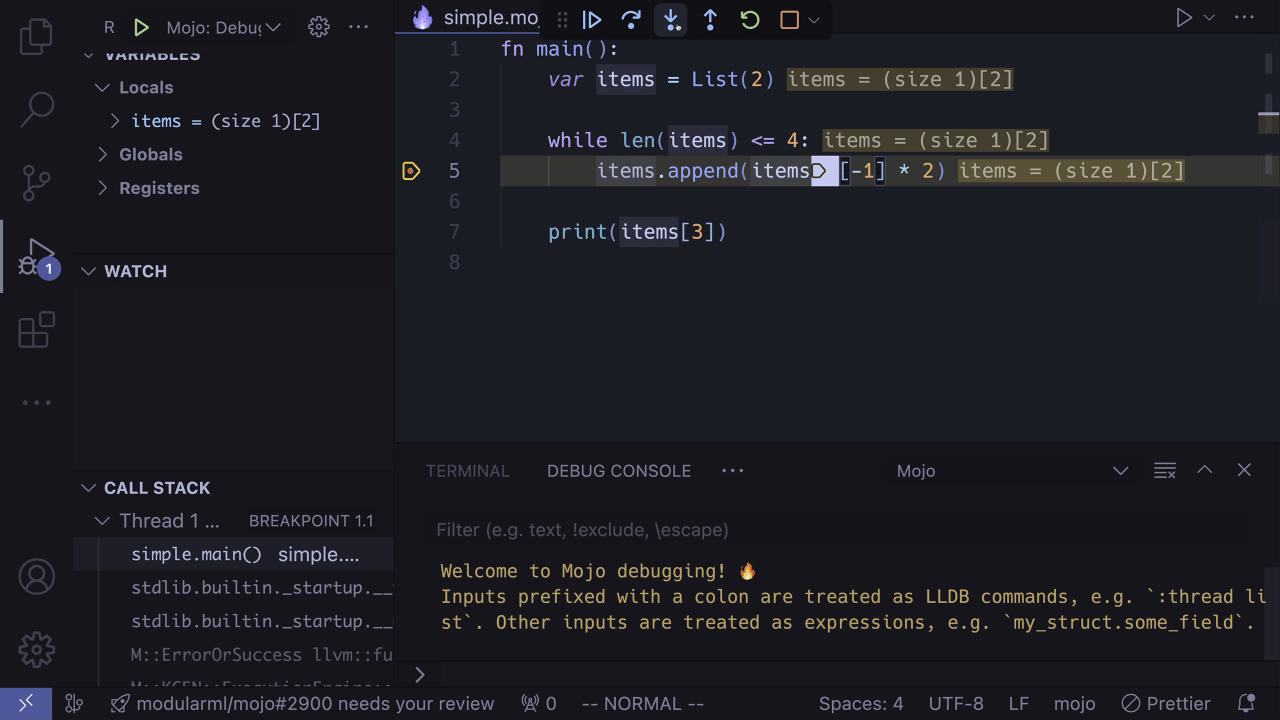The width and height of the screenshot is (1280, 720).
Task: Open stop button dropdown arrow
Action: [814, 19]
